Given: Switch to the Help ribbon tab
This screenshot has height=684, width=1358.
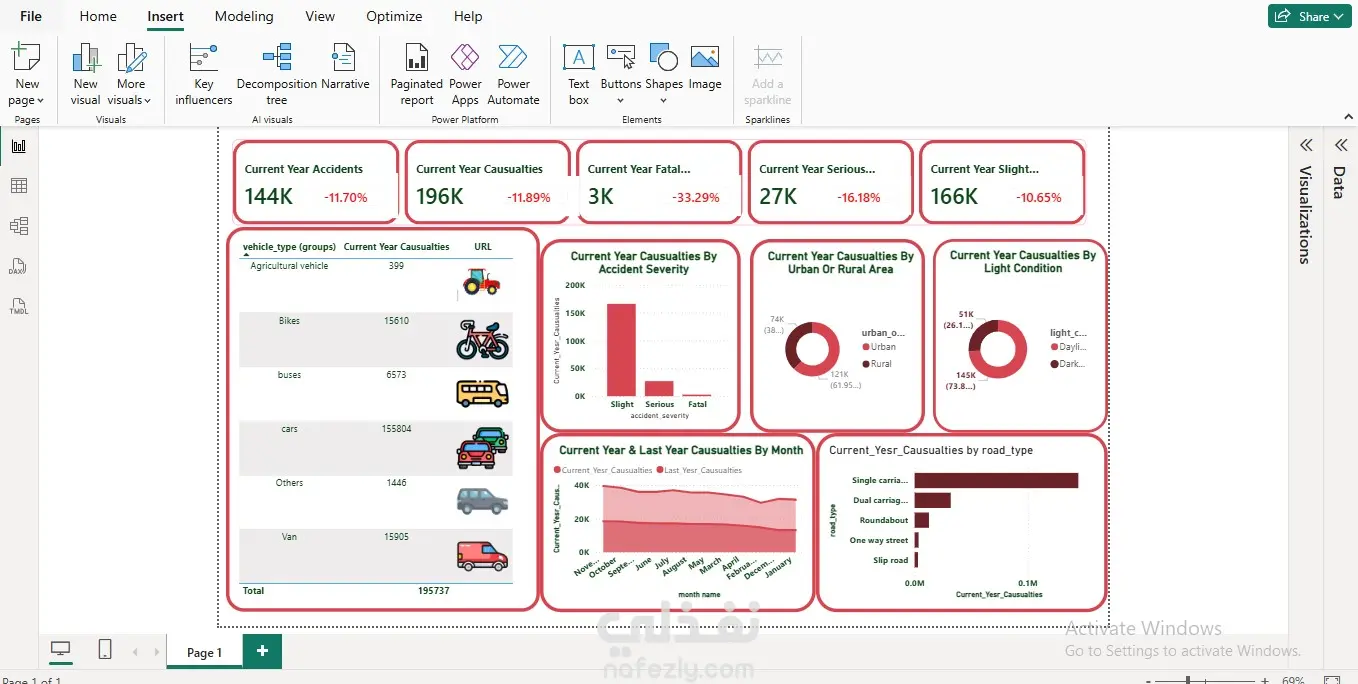Looking at the screenshot, I should click(x=468, y=16).
